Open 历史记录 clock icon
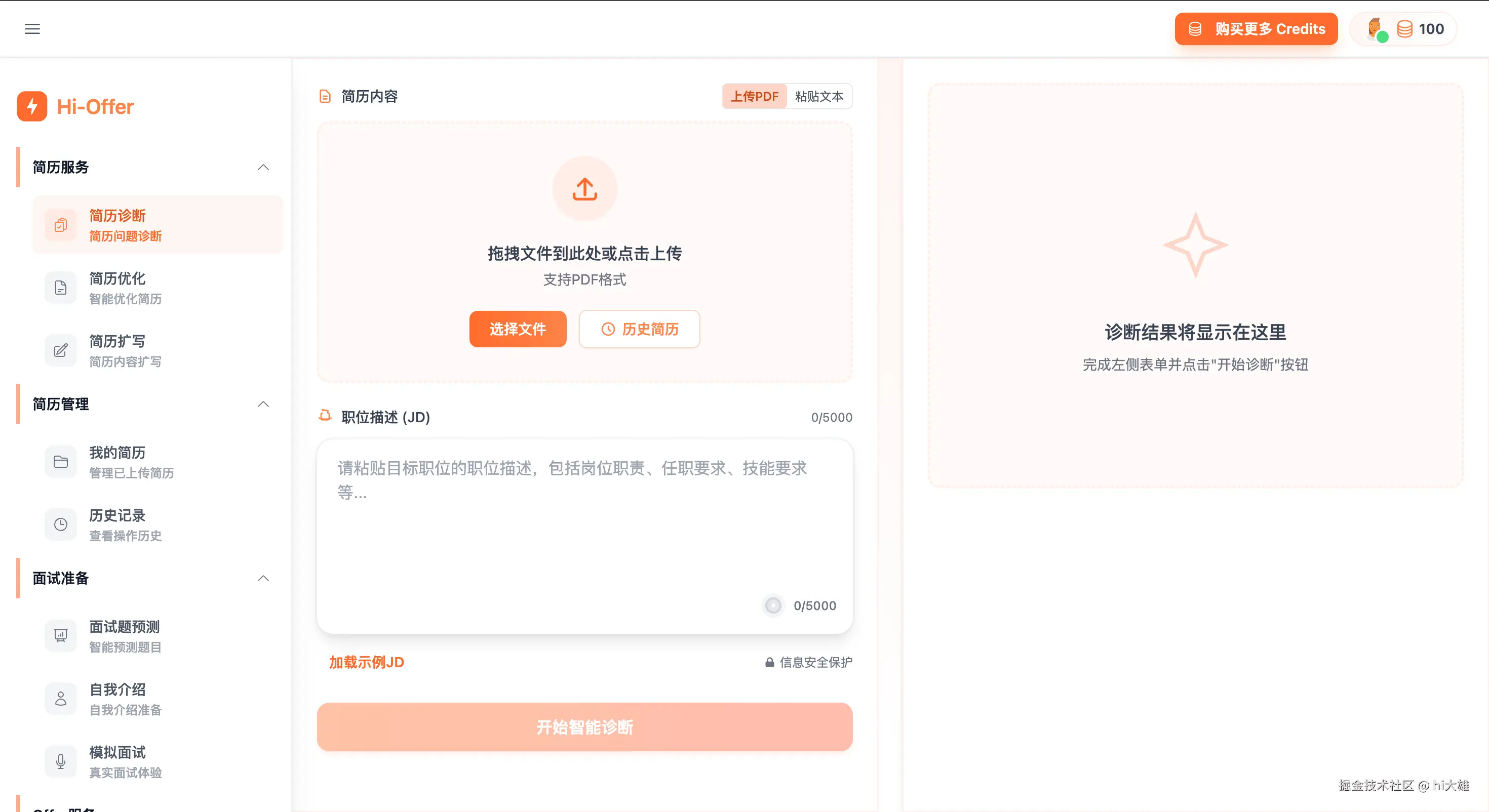Screen dimensions: 1489x812 click(x=61, y=525)
